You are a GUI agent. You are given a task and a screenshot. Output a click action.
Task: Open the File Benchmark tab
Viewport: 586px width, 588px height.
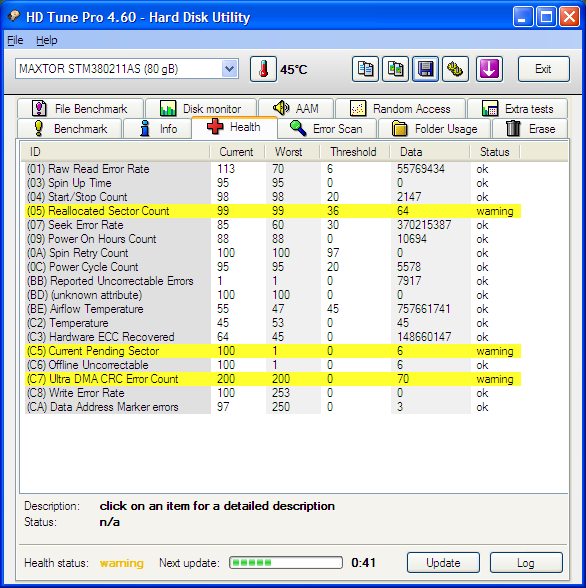coord(80,109)
